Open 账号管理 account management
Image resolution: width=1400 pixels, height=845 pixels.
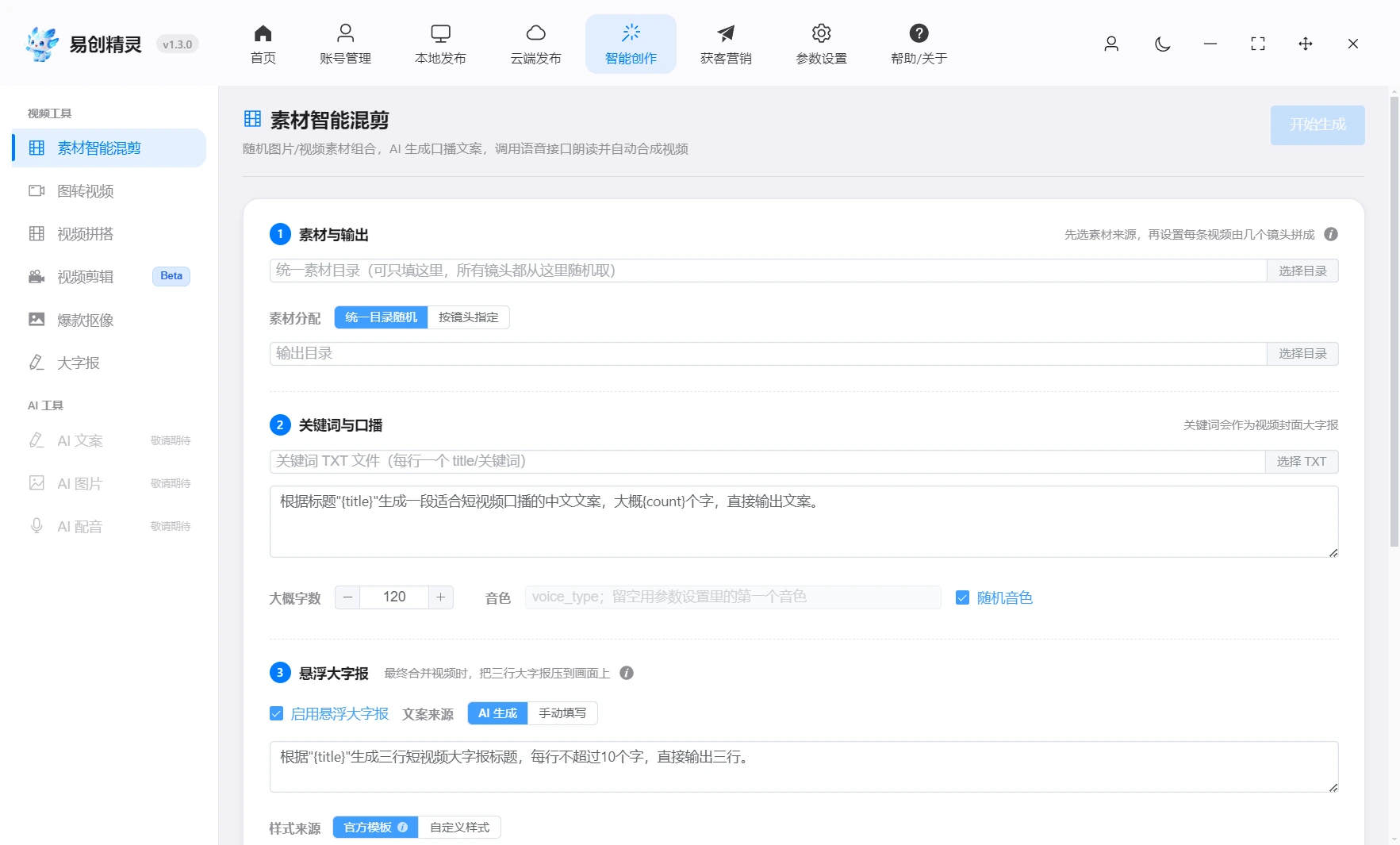click(x=345, y=44)
